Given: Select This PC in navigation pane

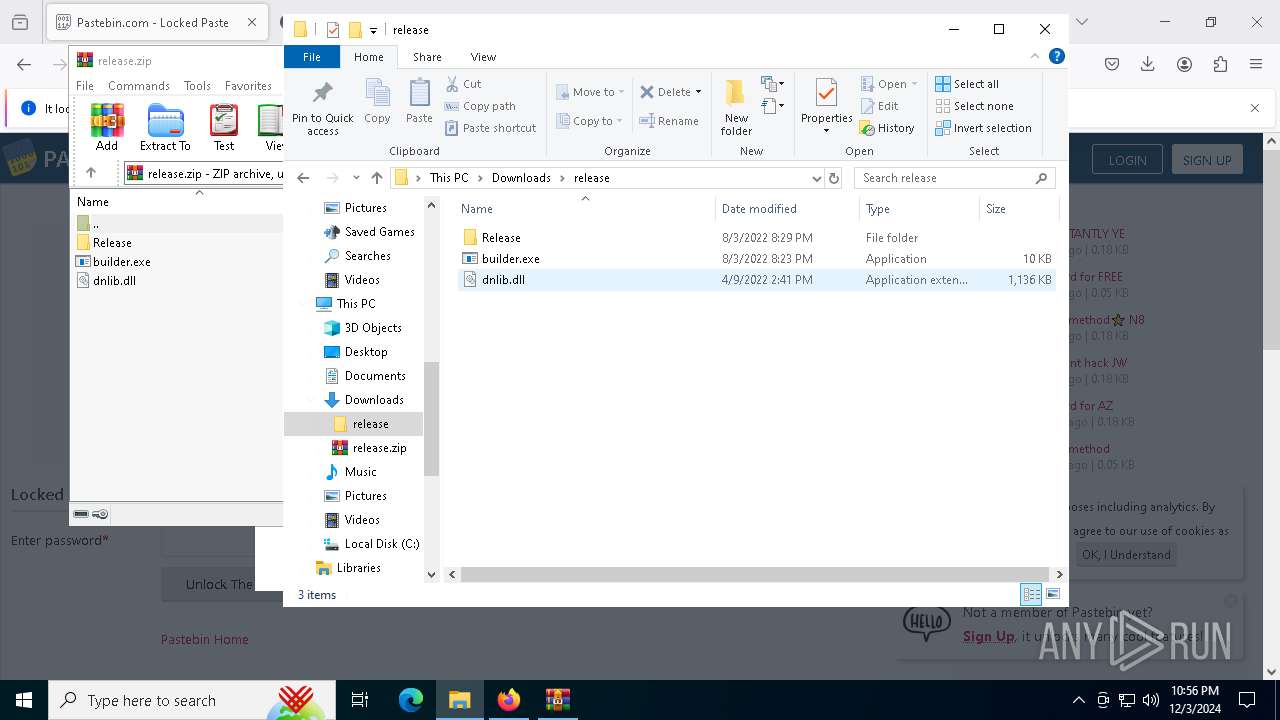Looking at the screenshot, I should tap(346, 304).
